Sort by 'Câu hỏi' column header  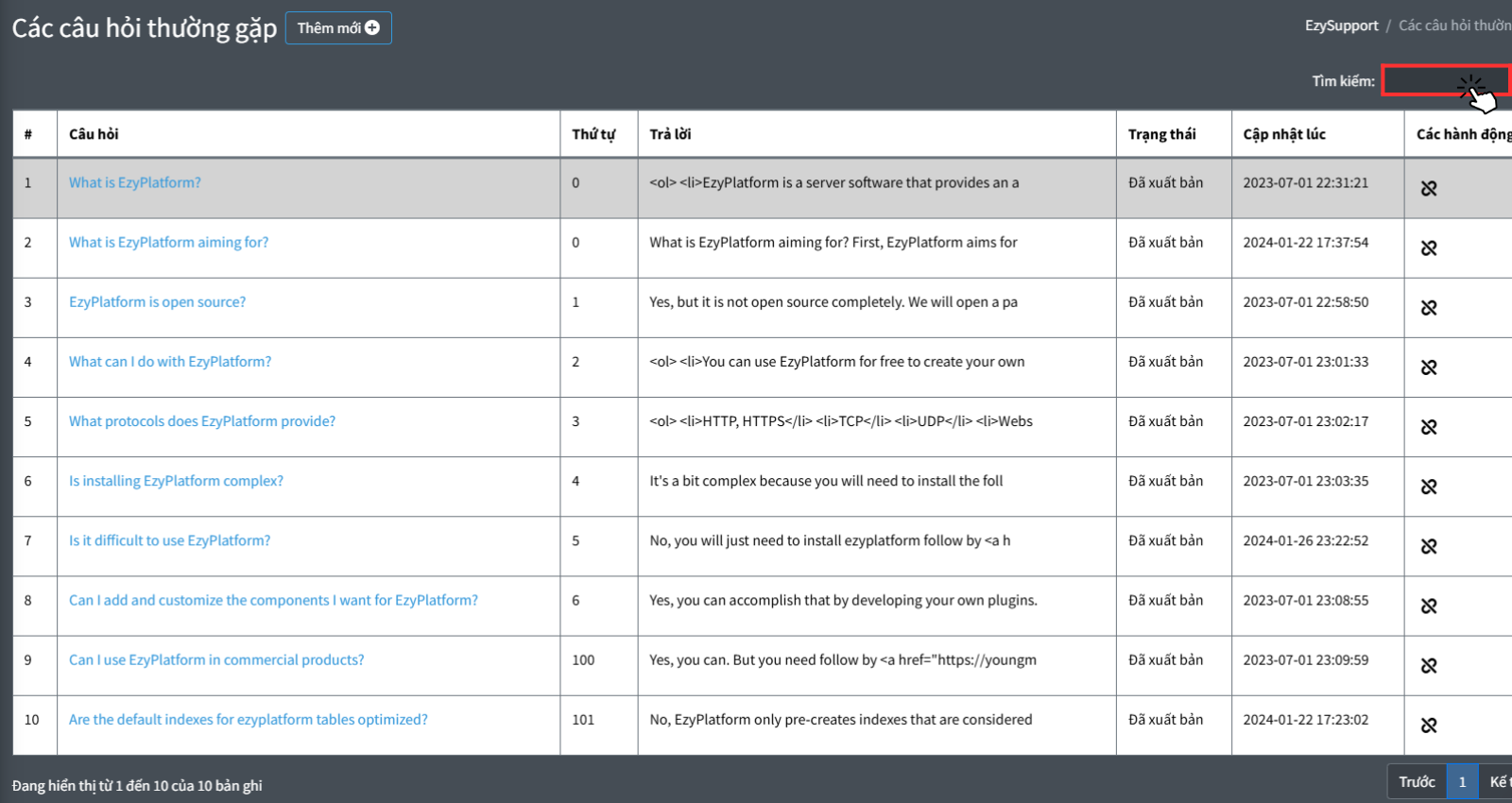94,134
